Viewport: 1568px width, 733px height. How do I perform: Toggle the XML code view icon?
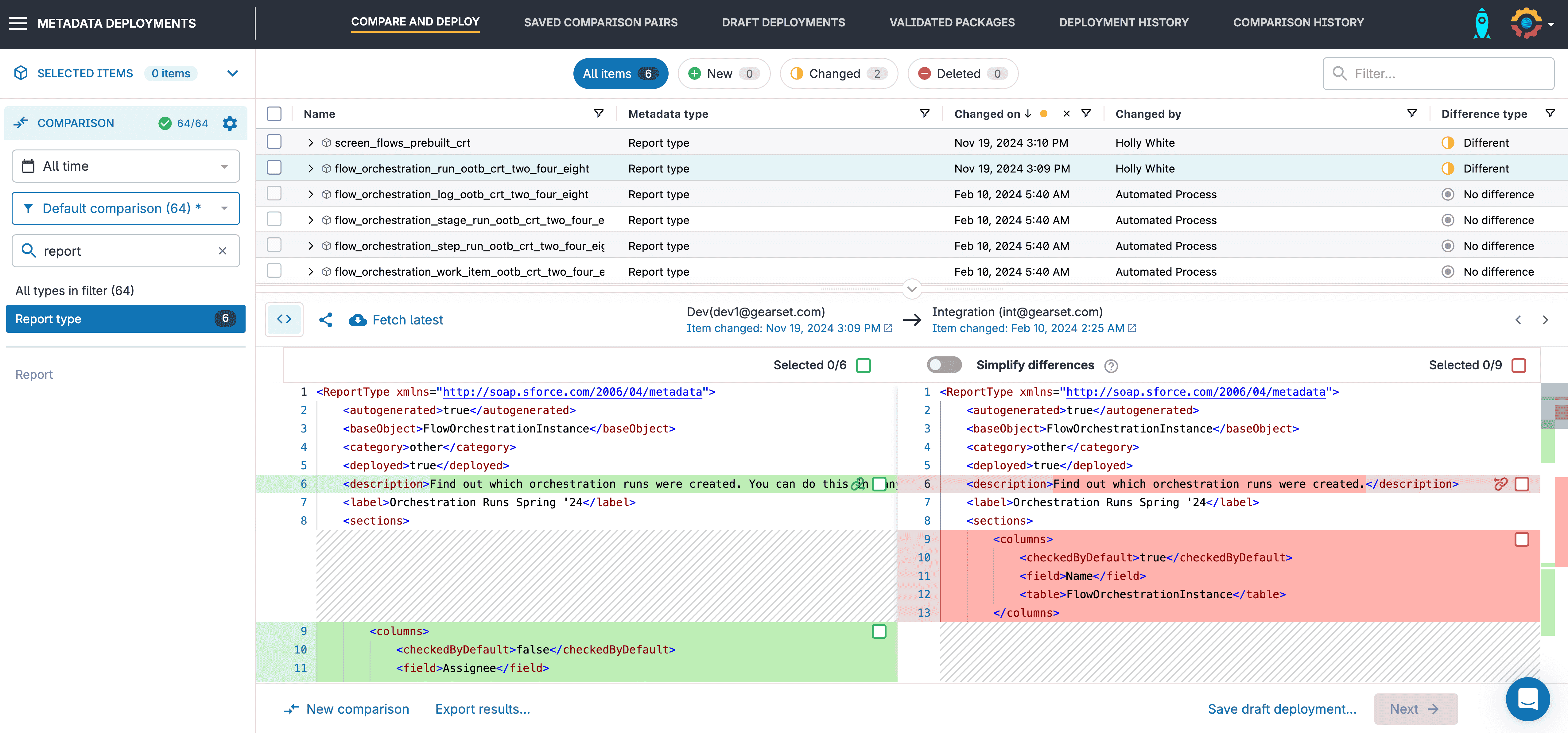point(284,319)
